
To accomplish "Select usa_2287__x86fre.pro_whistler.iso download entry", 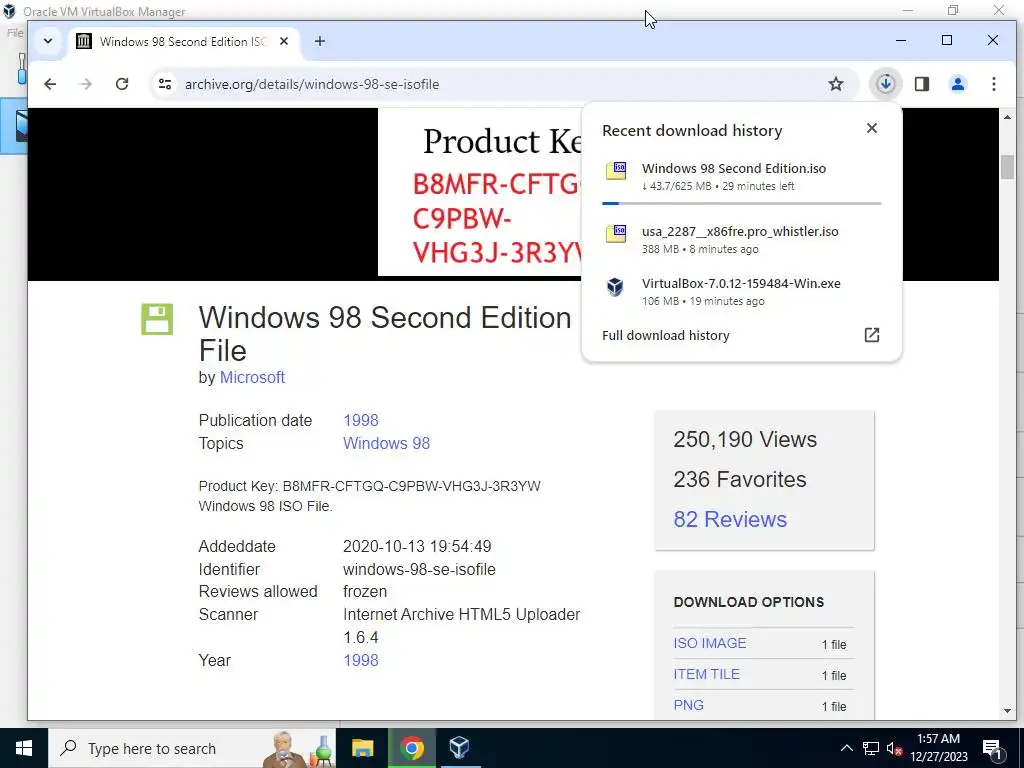I will point(741,239).
